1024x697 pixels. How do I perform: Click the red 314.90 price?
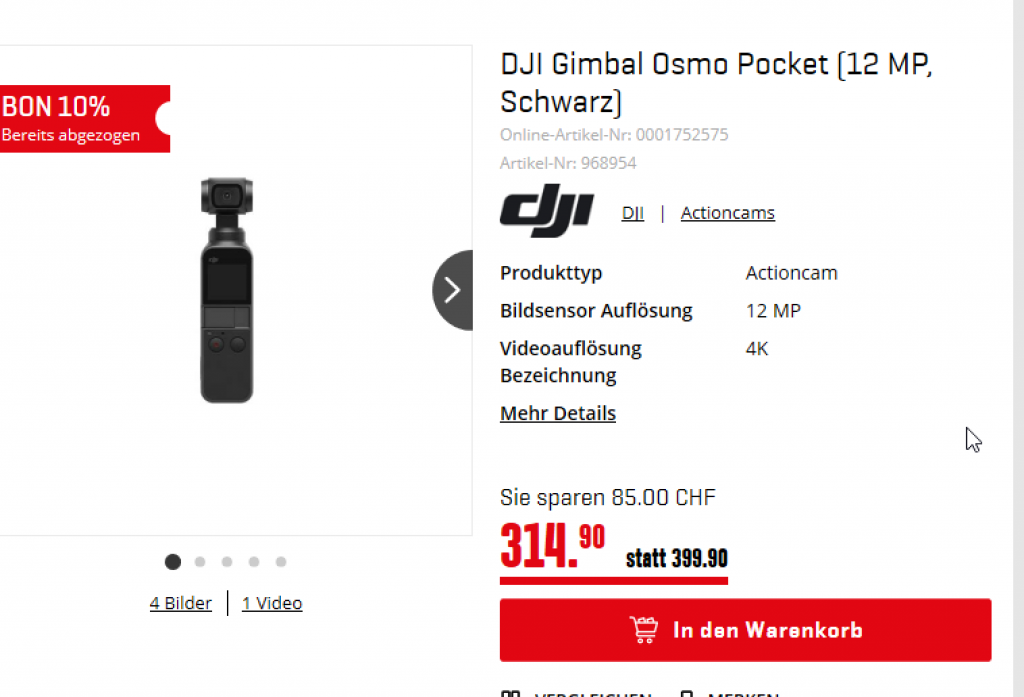552,546
